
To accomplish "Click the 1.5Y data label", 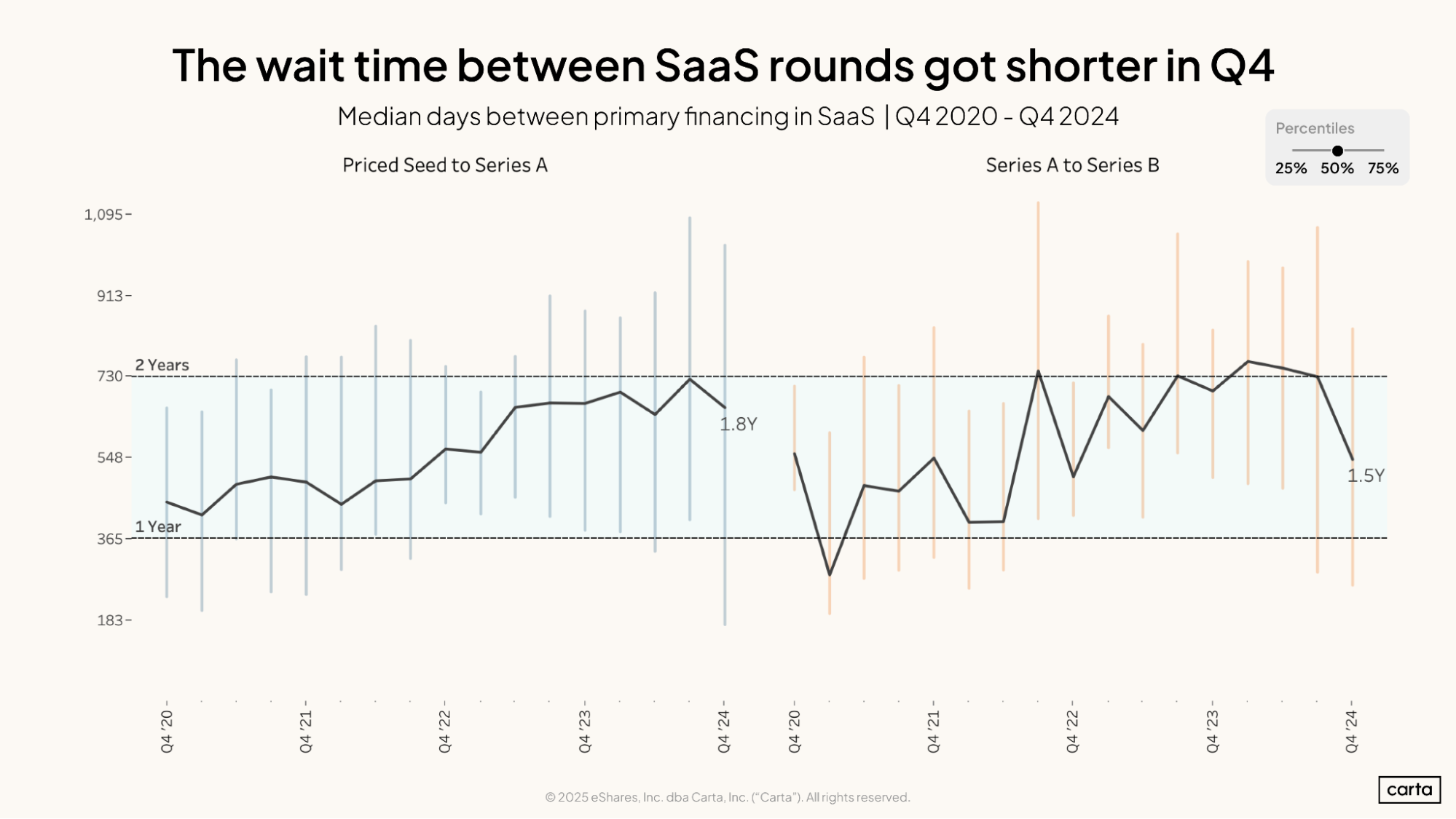I will 1365,476.
